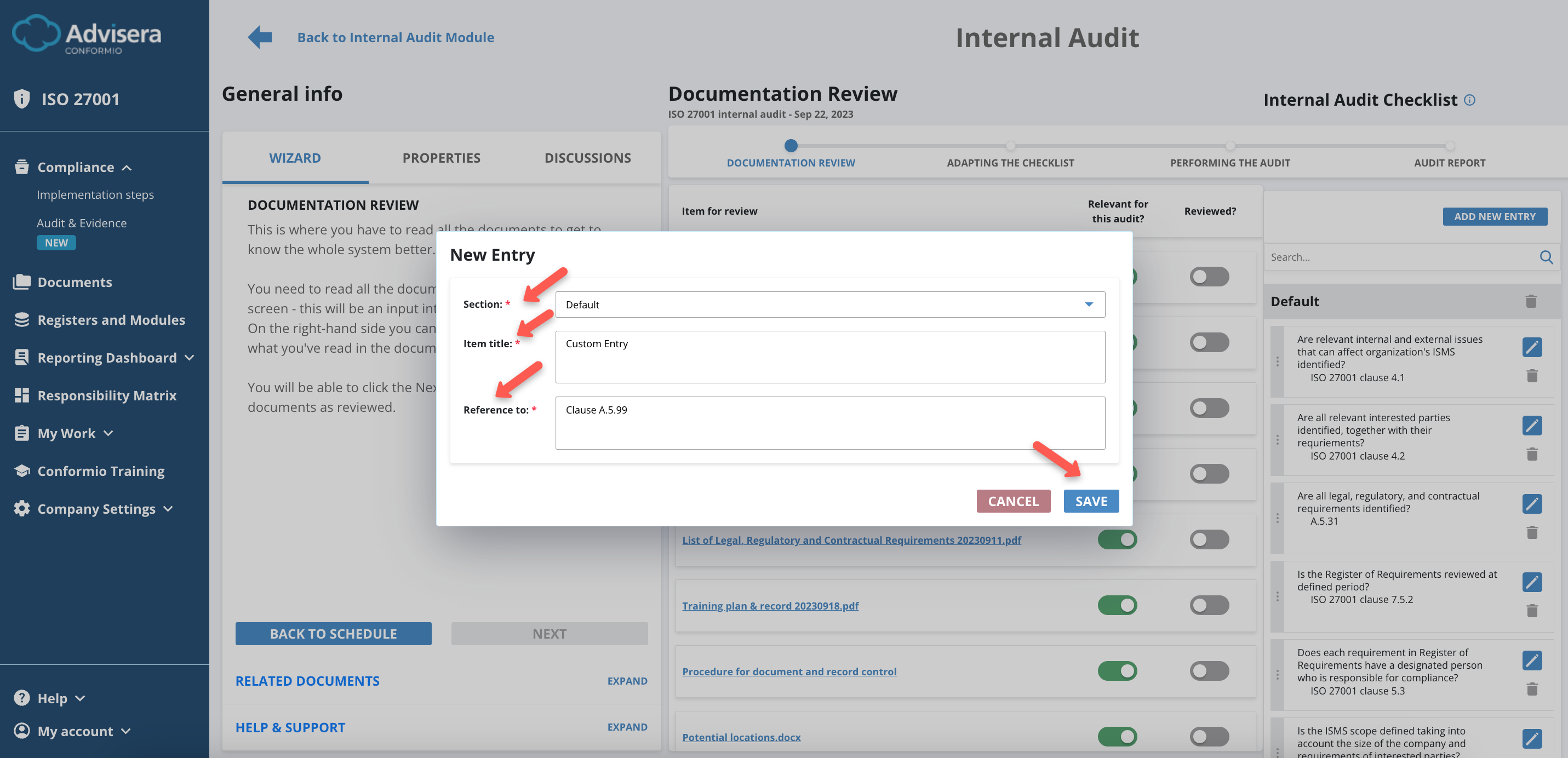Open the Responsibility Matrix page

106,395
